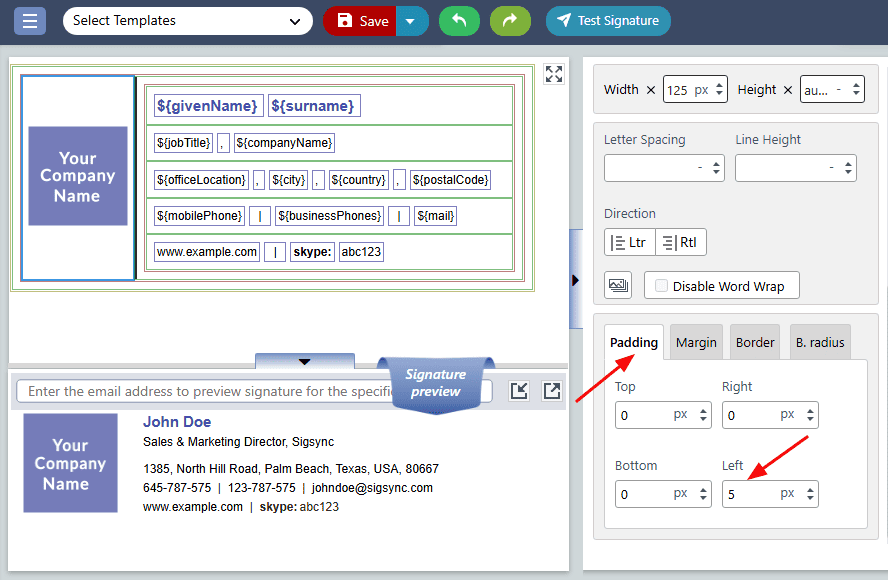Open signature preview in new window
This screenshot has height=580, width=888.
click(552, 391)
